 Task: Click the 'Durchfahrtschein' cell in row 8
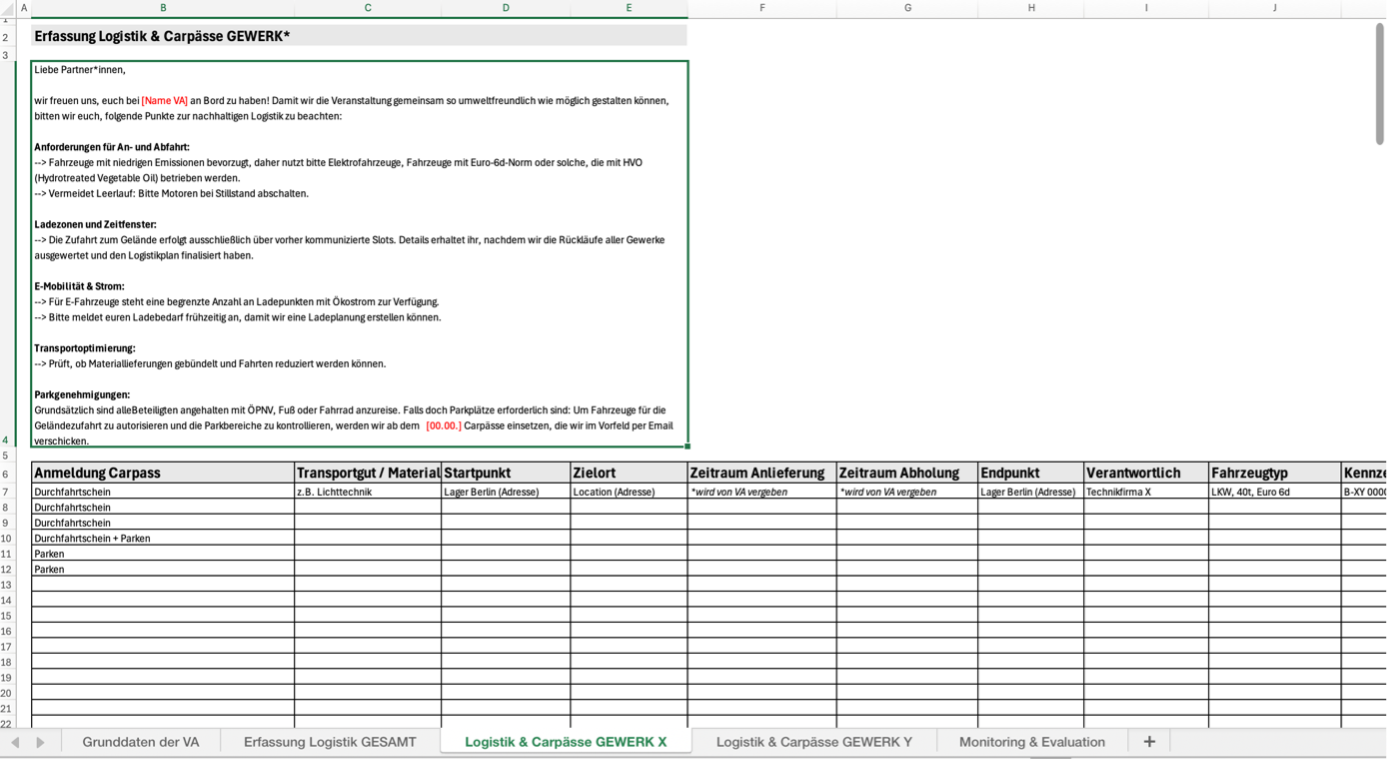(x=163, y=507)
